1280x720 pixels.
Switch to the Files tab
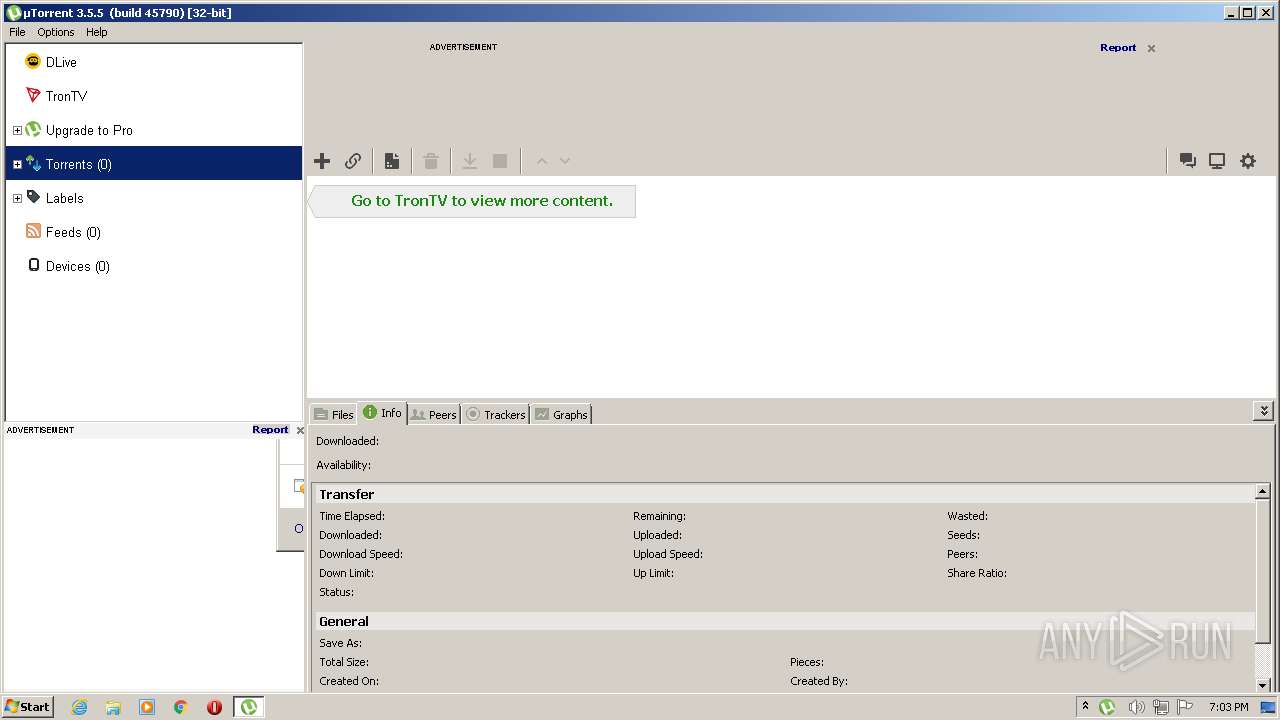(x=334, y=414)
